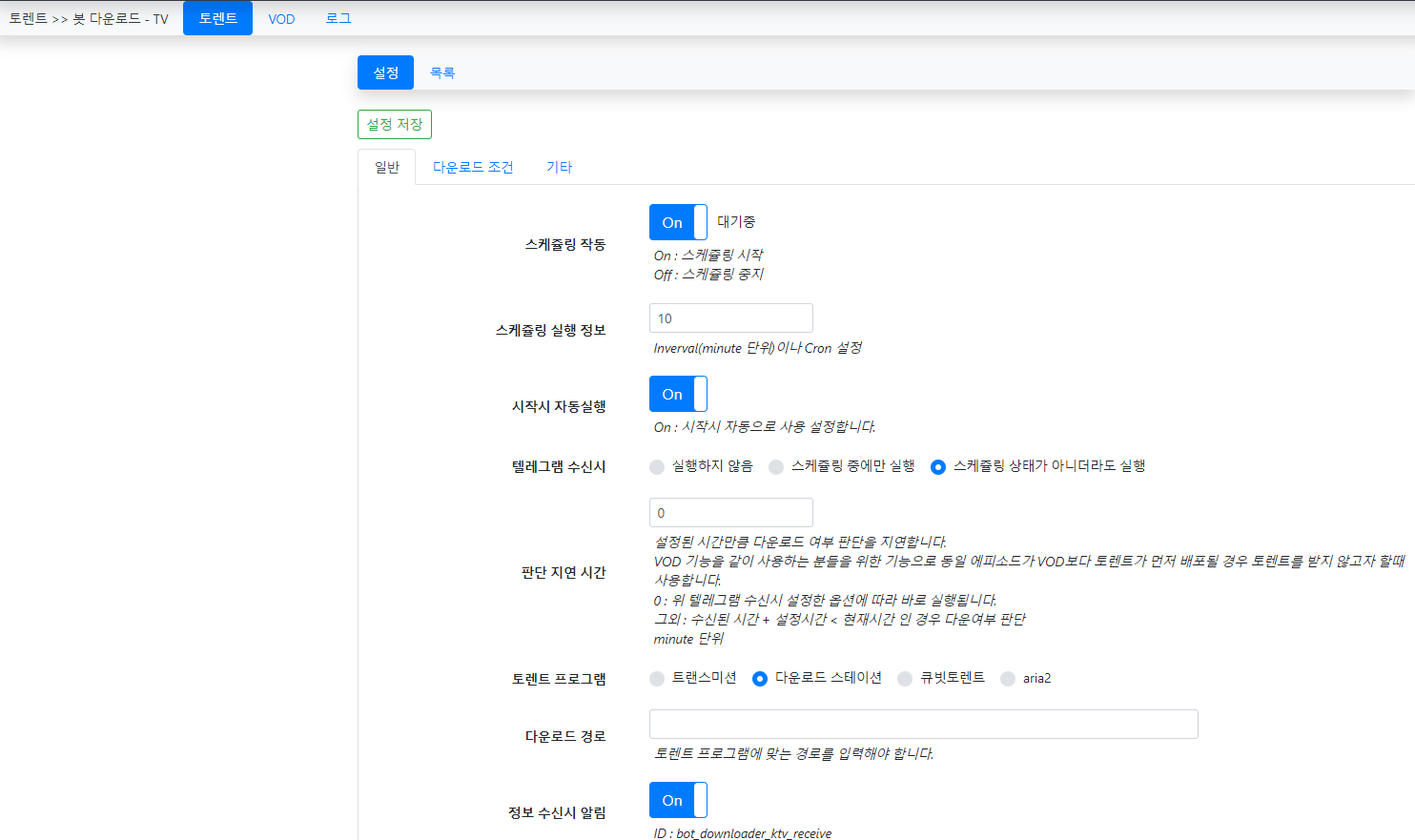The image size is (1415, 840).
Task: Open the VOD navigation menu
Action: click(281, 19)
